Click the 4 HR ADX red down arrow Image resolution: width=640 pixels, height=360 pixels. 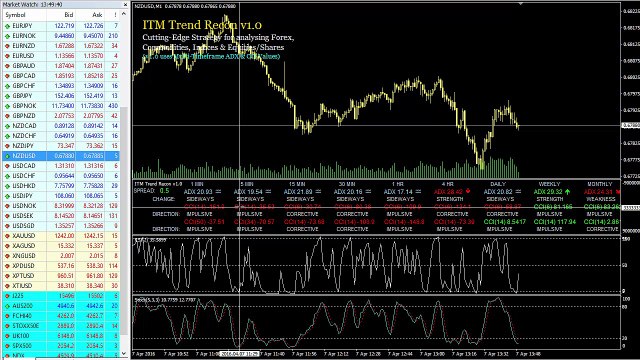coord(468,191)
